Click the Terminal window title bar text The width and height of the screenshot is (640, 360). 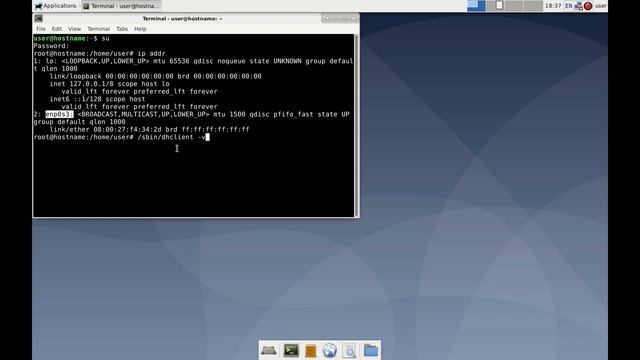(182, 19)
